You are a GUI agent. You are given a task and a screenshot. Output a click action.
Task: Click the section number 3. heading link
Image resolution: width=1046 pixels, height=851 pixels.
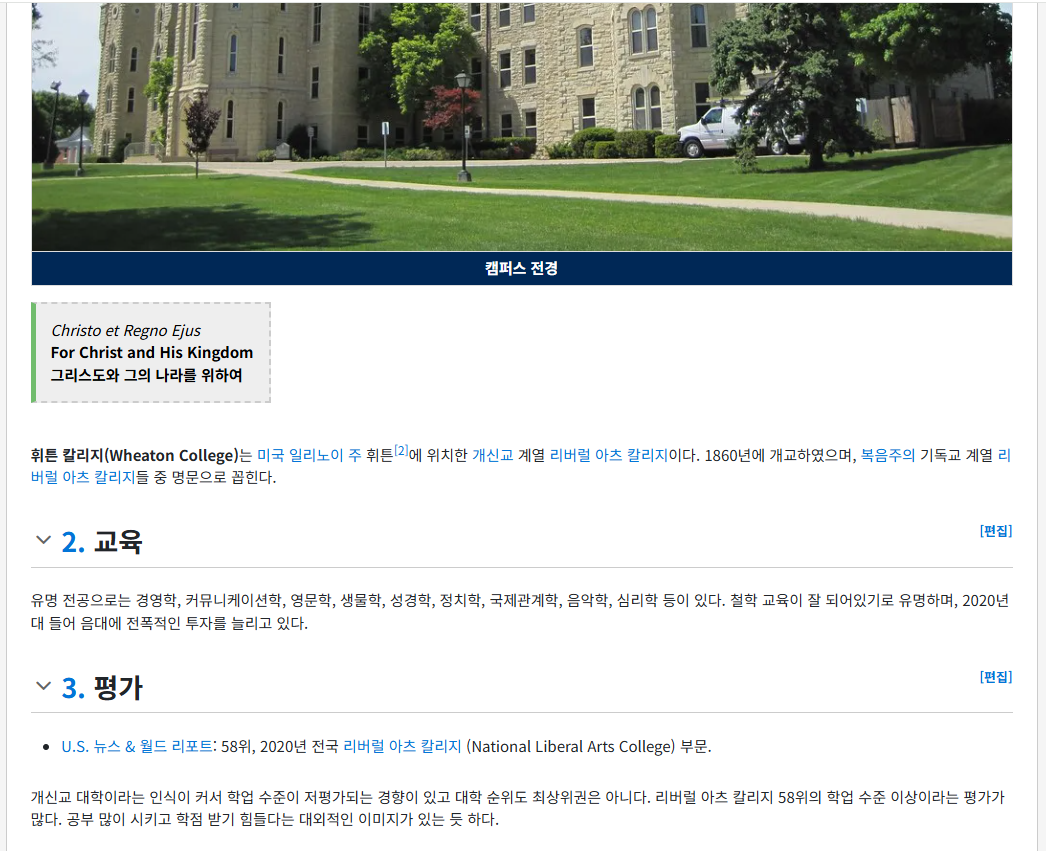(73, 688)
